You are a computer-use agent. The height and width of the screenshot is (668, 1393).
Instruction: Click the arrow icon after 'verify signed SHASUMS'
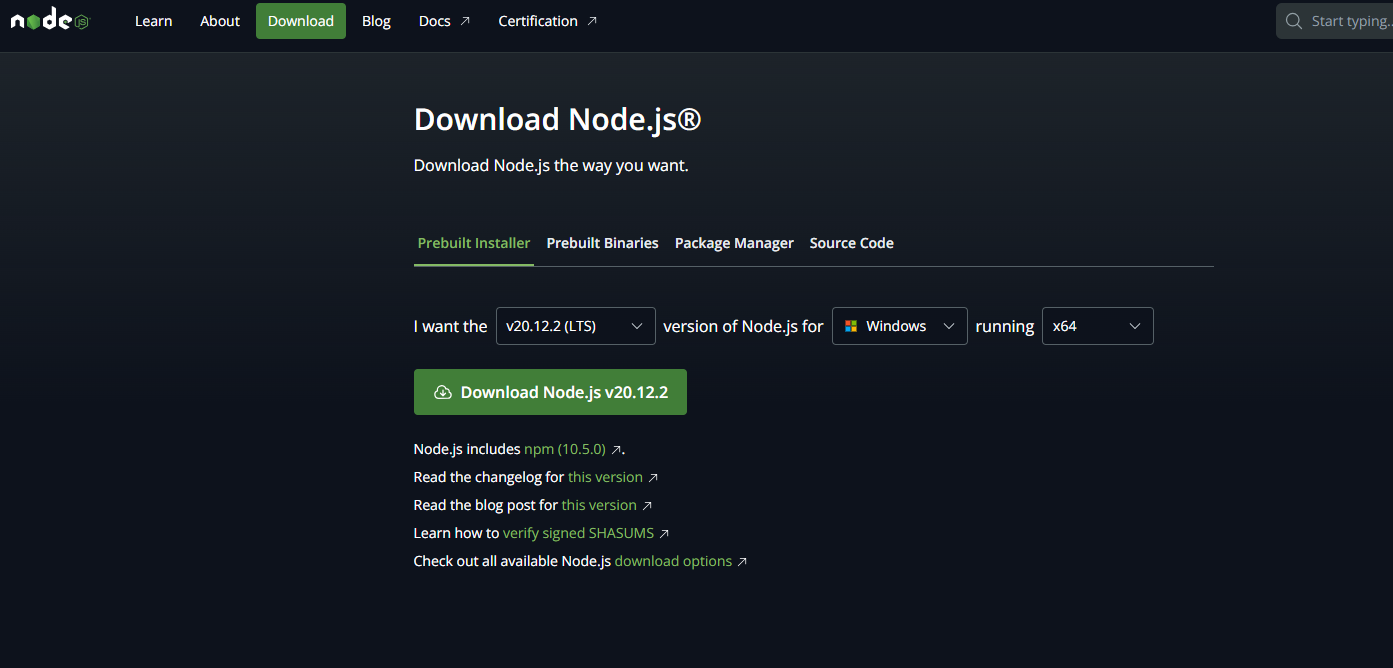(x=664, y=534)
